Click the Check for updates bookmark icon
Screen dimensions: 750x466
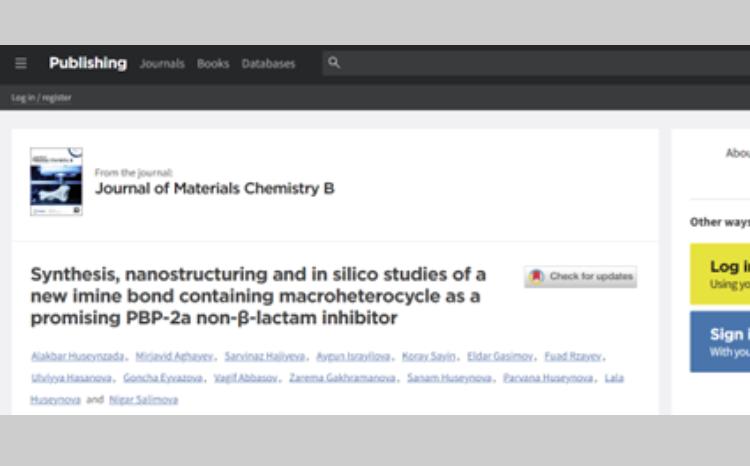[536, 277]
